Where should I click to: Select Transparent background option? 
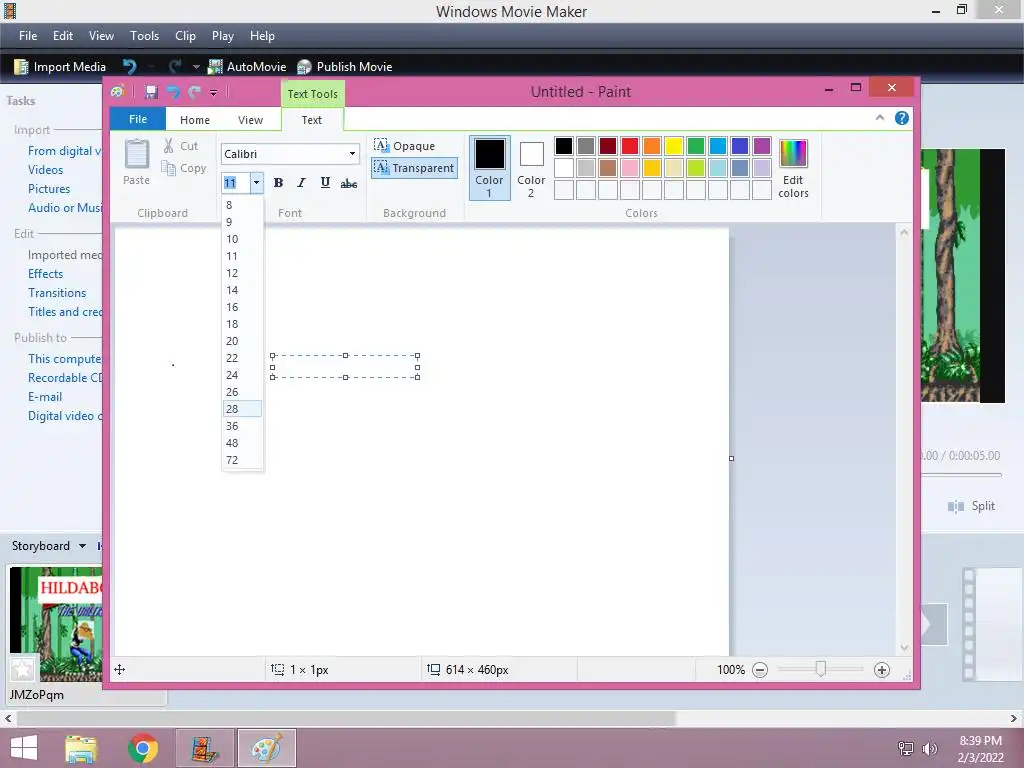click(414, 168)
